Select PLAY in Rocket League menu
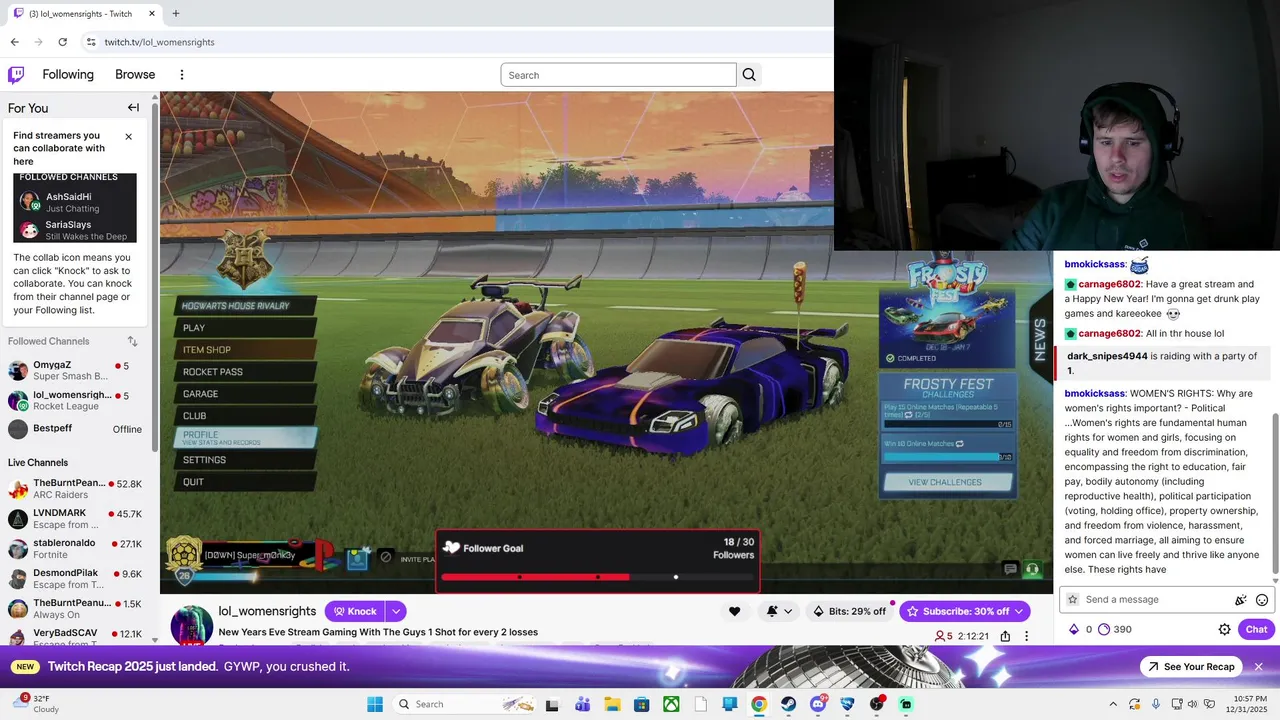The image size is (1280, 720). click(245, 328)
